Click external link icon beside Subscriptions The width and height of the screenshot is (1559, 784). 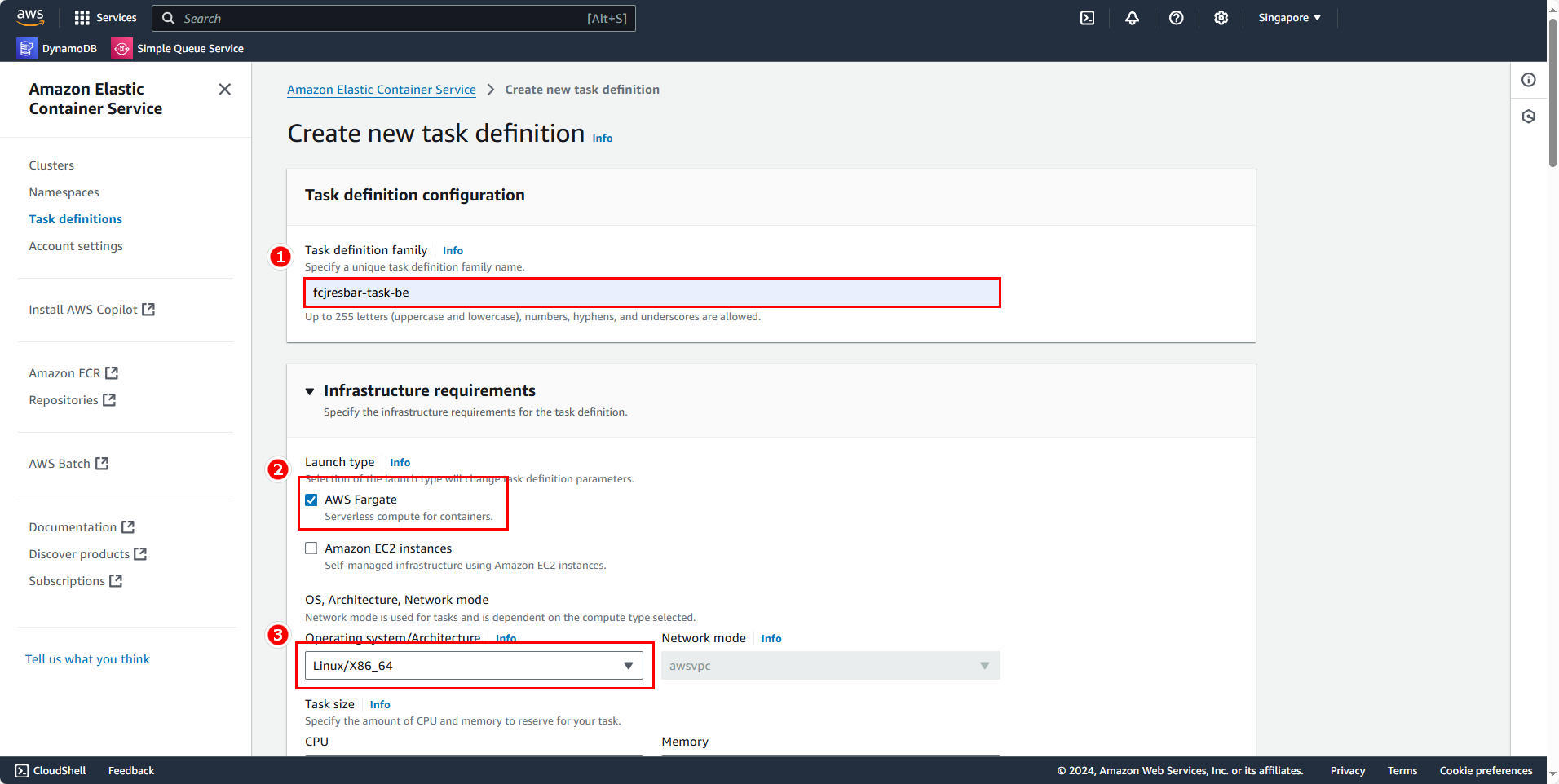pyautogui.click(x=116, y=581)
